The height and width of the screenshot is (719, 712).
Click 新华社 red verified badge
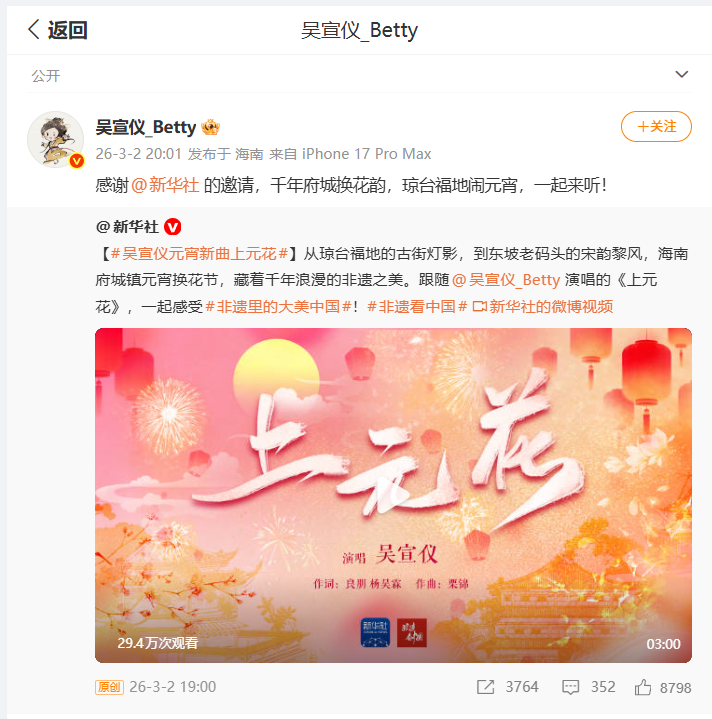[x=173, y=227]
